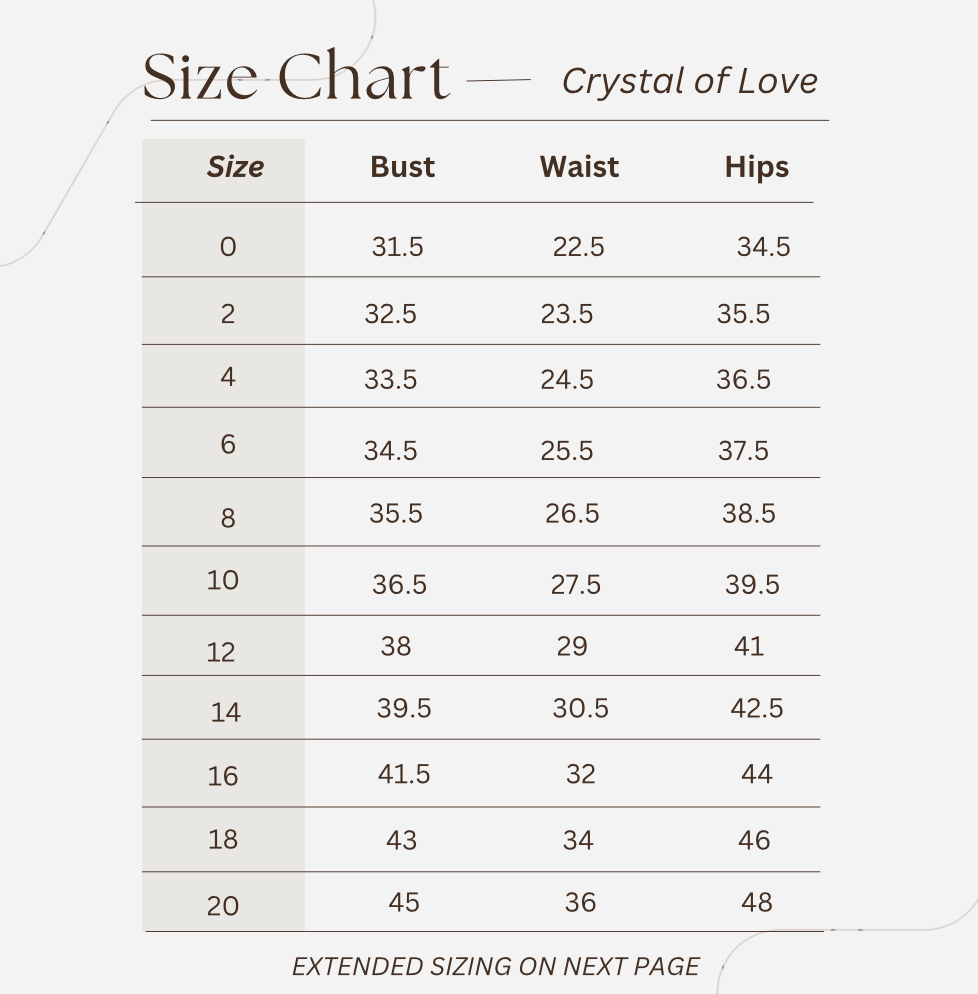Select the Bust column header

[x=402, y=167]
